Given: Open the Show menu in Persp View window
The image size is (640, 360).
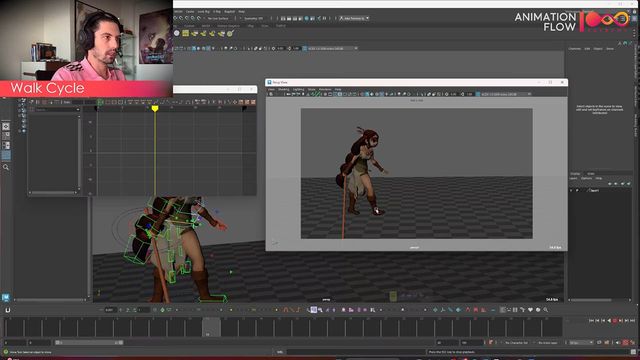Looking at the screenshot, I should point(311,89).
